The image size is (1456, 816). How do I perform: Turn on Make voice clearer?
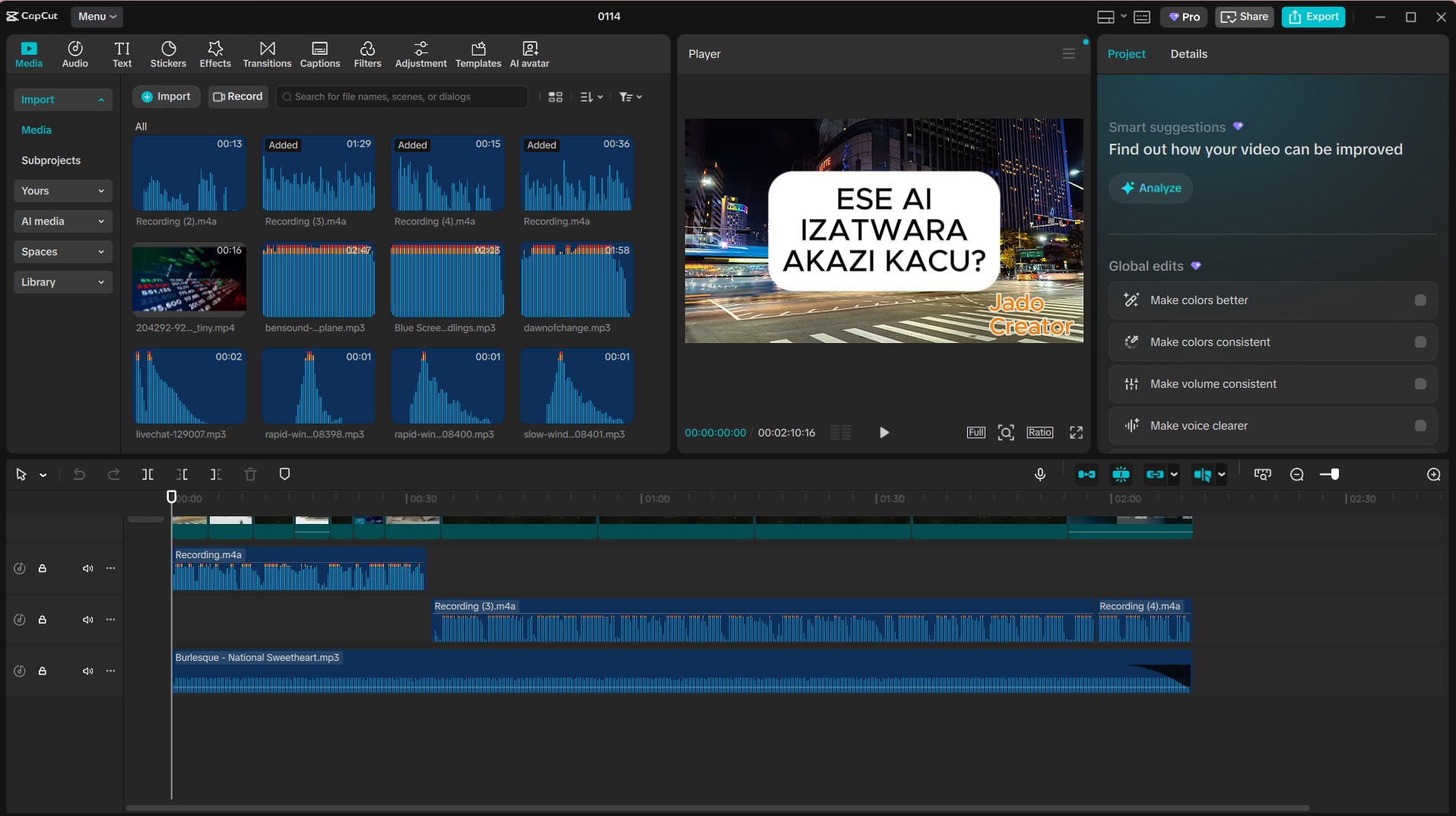[x=1420, y=426]
